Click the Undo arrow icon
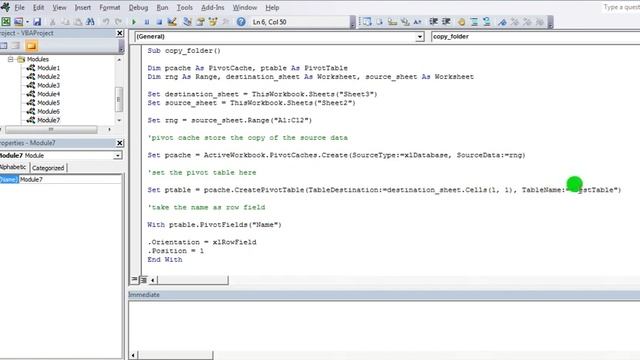640x360 pixels. [x=106, y=22]
